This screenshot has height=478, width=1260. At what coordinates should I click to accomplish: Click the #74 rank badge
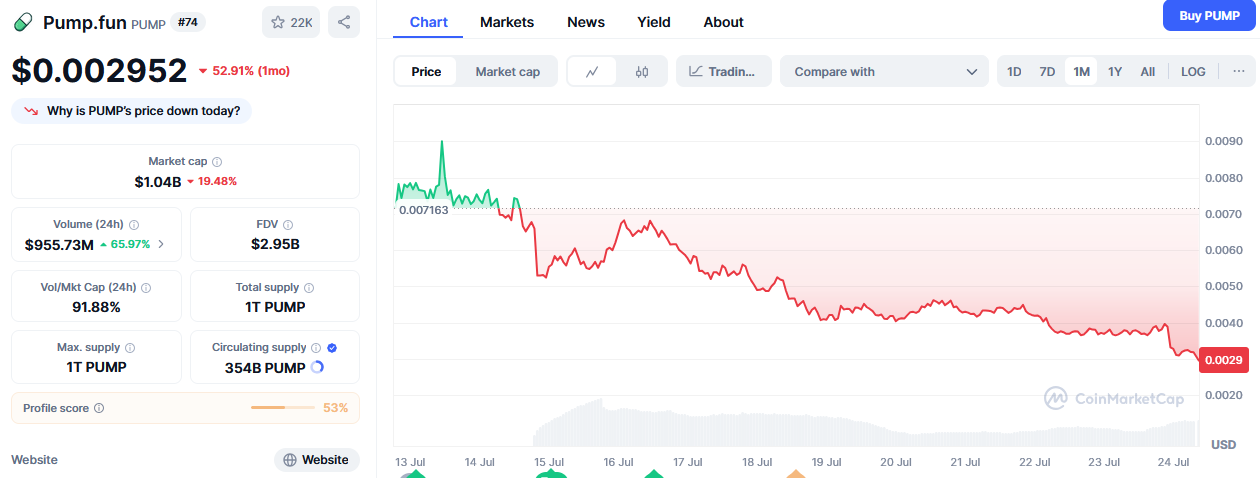(187, 22)
